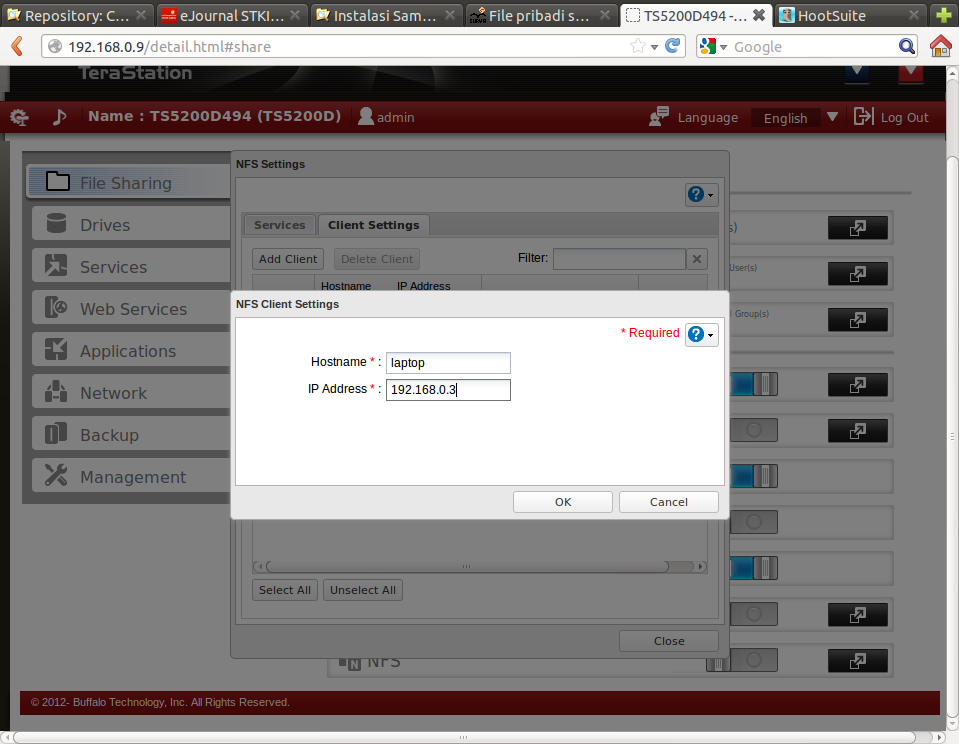The height and width of the screenshot is (744, 959).
Task: Click Language speech bubble icon
Action: [659, 116]
